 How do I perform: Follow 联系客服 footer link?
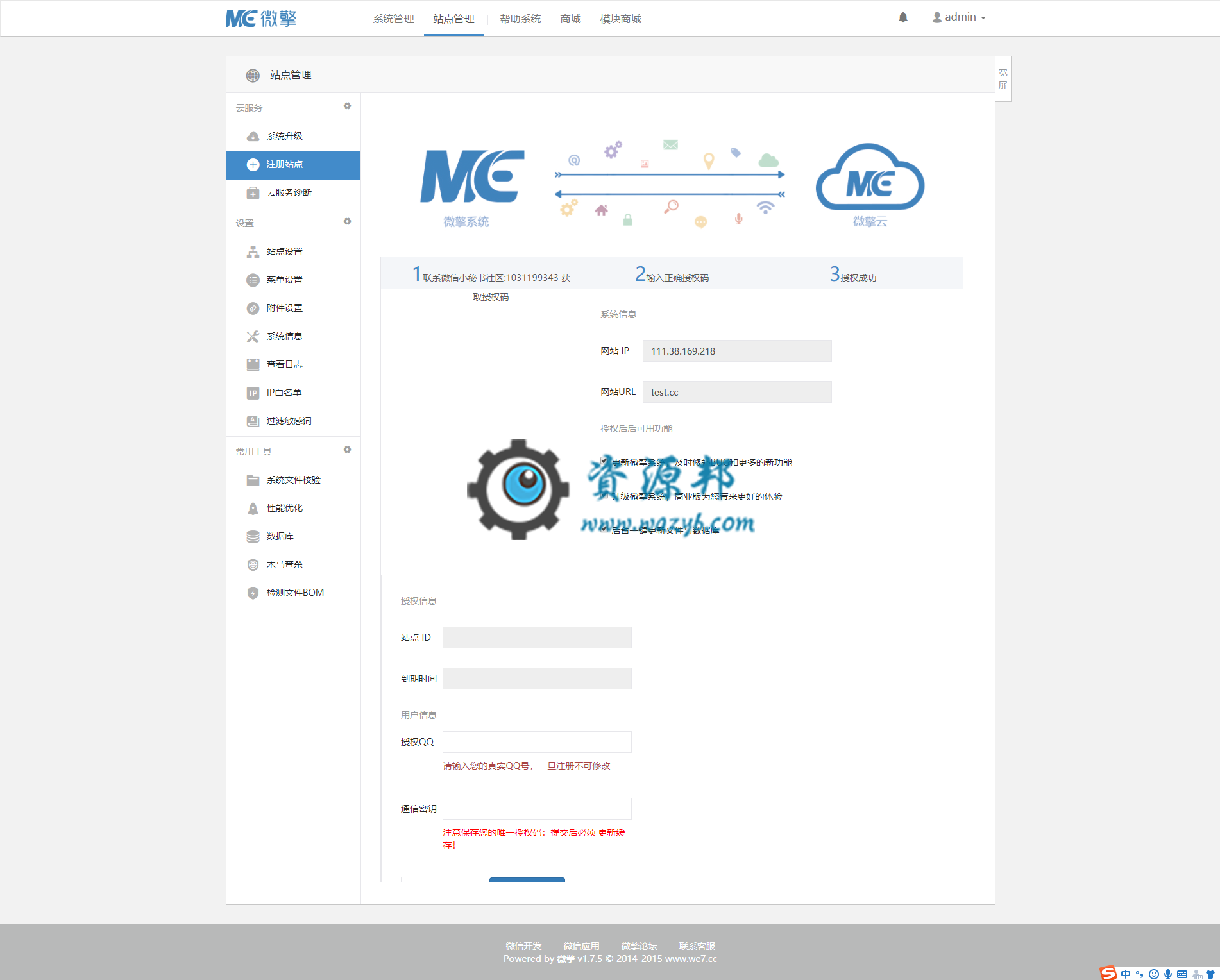click(x=697, y=946)
